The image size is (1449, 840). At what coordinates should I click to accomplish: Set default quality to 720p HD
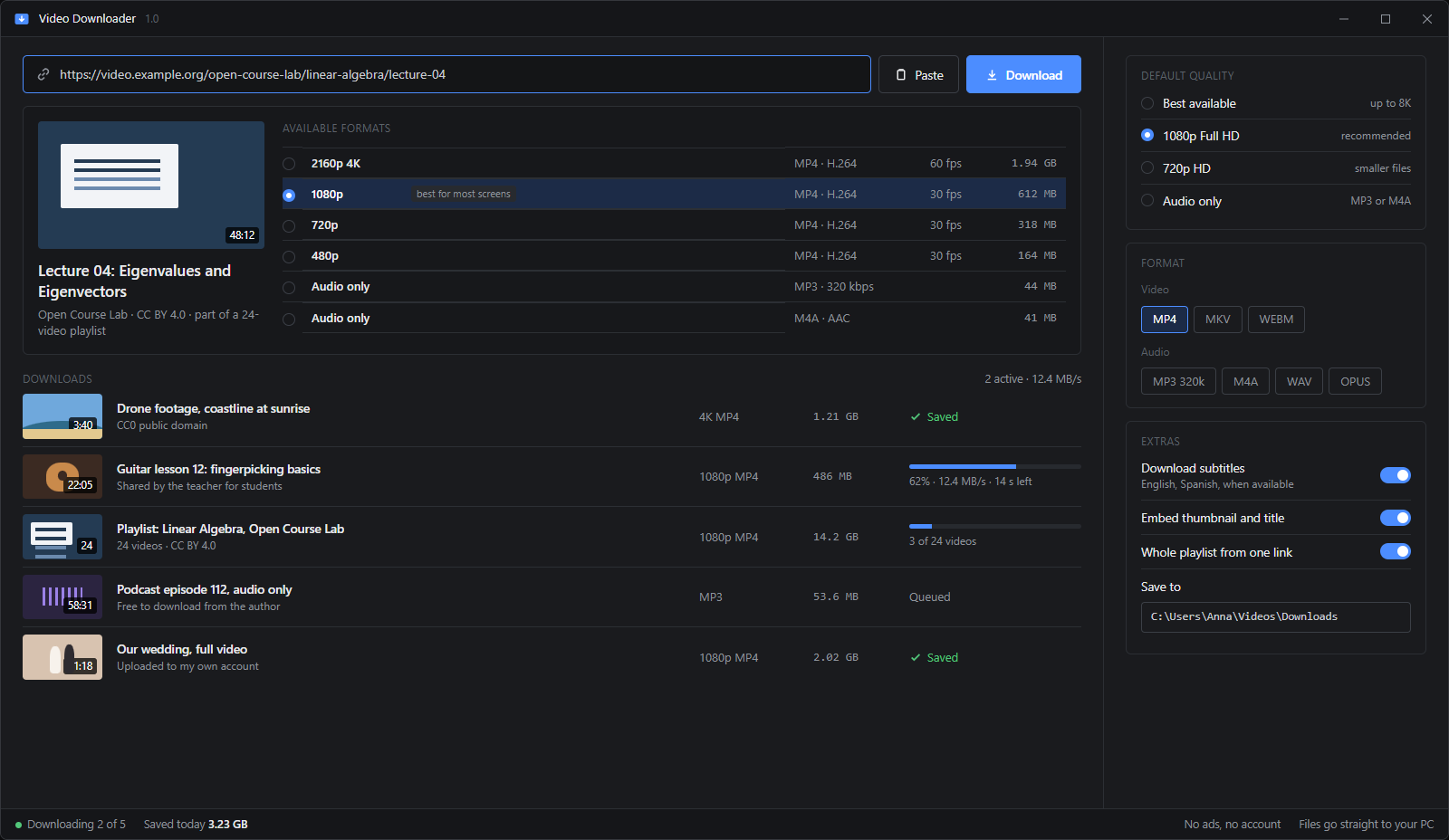point(1276,168)
